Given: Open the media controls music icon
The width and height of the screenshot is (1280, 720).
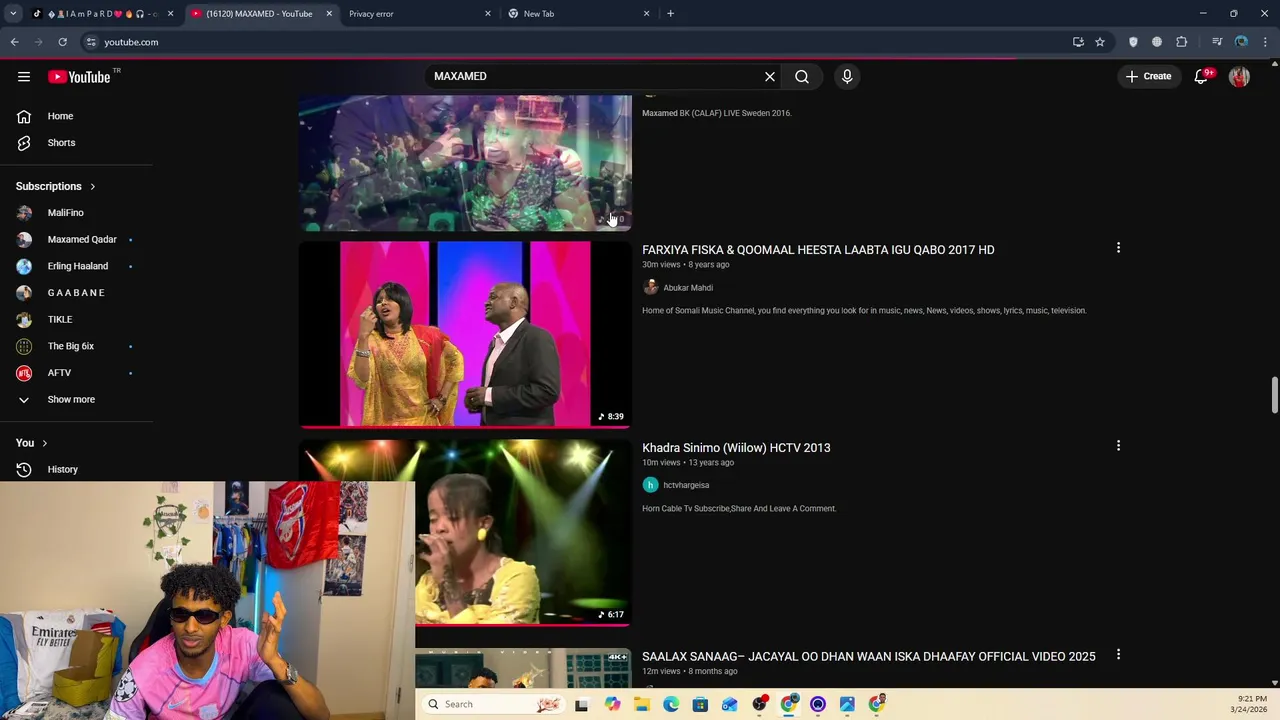Looking at the screenshot, I should [1217, 42].
